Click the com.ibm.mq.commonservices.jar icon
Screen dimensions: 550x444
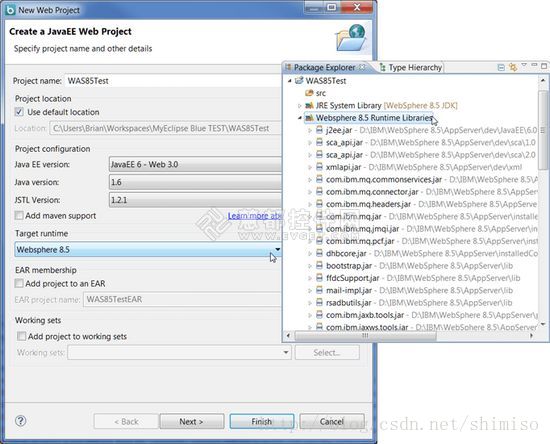point(319,179)
